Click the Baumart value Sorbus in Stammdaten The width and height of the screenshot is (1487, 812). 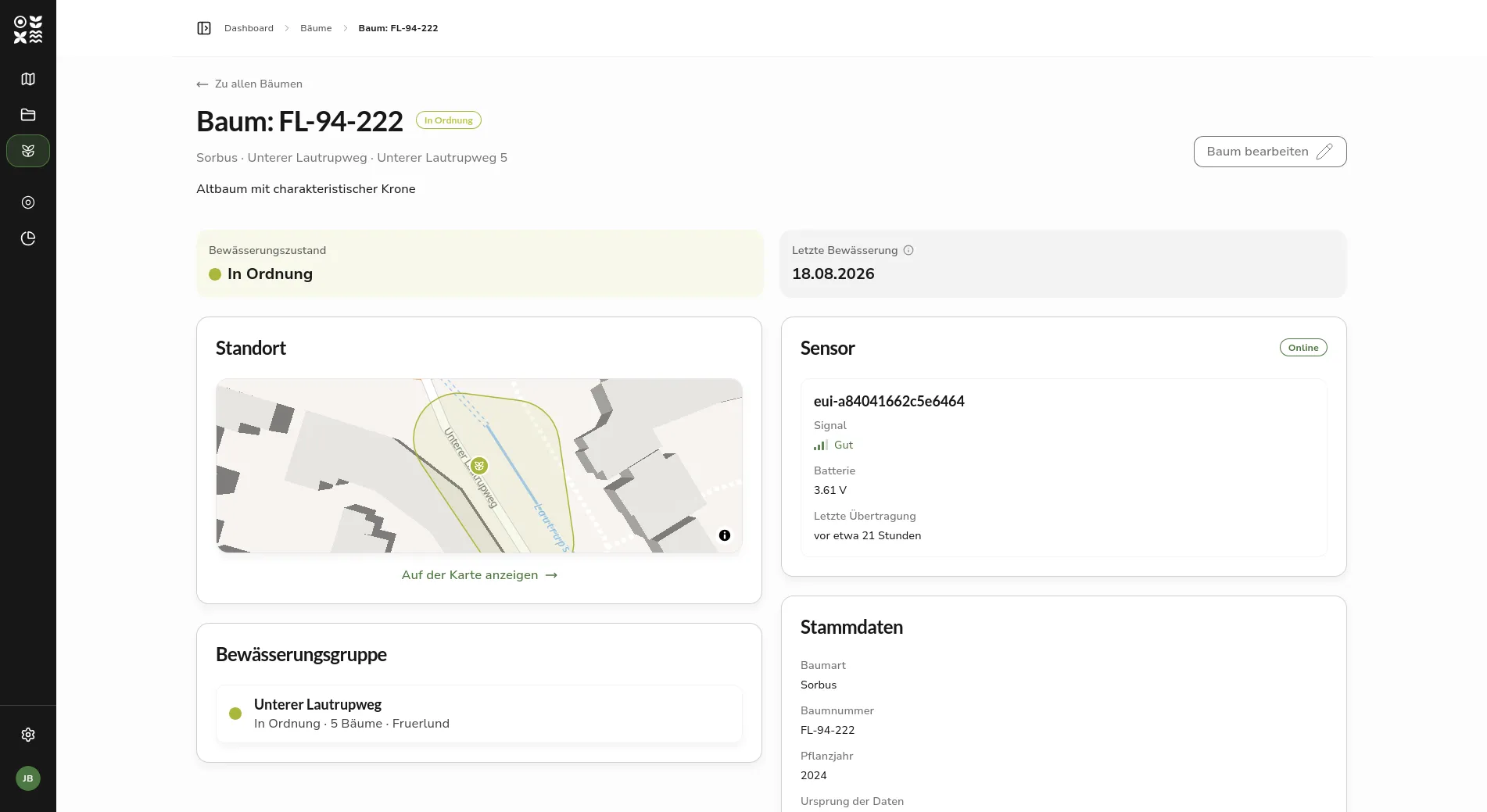pyautogui.click(x=819, y=685)
